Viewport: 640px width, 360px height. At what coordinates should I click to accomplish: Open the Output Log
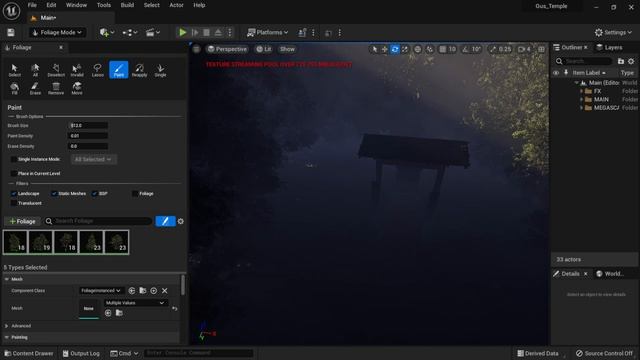(81, 353)
